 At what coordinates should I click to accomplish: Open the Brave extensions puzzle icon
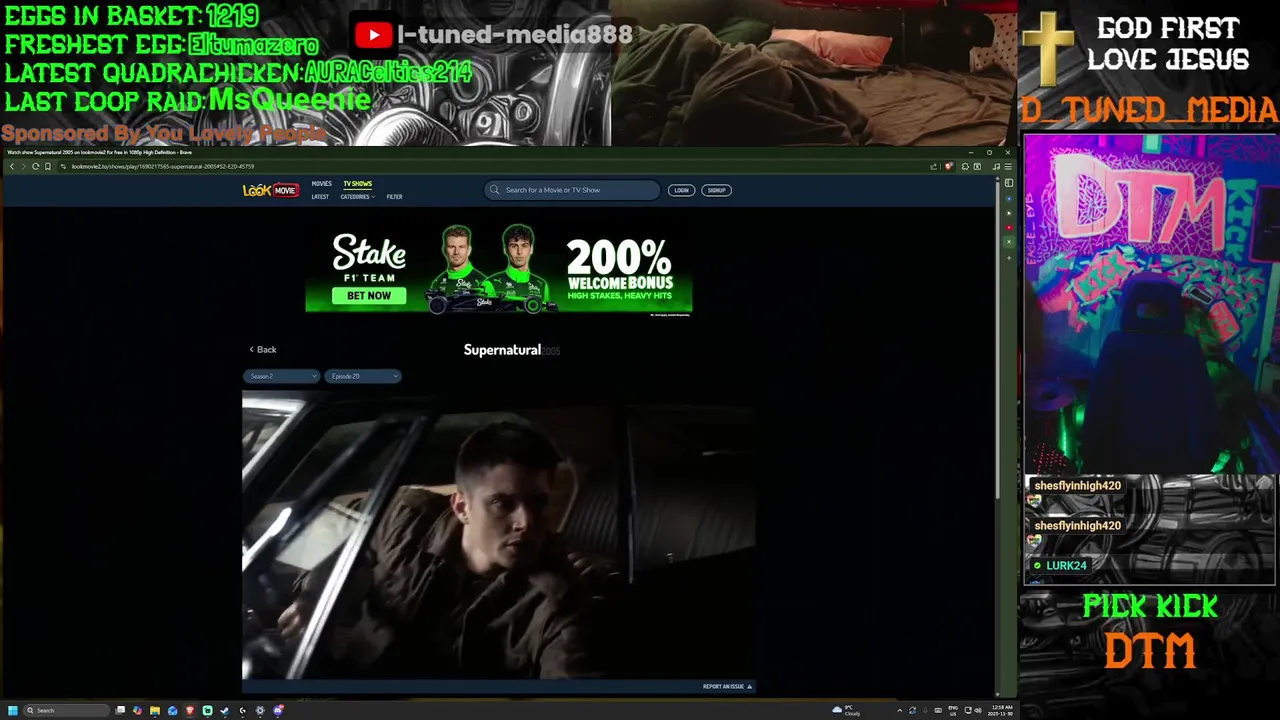click(x=965, y=166)
